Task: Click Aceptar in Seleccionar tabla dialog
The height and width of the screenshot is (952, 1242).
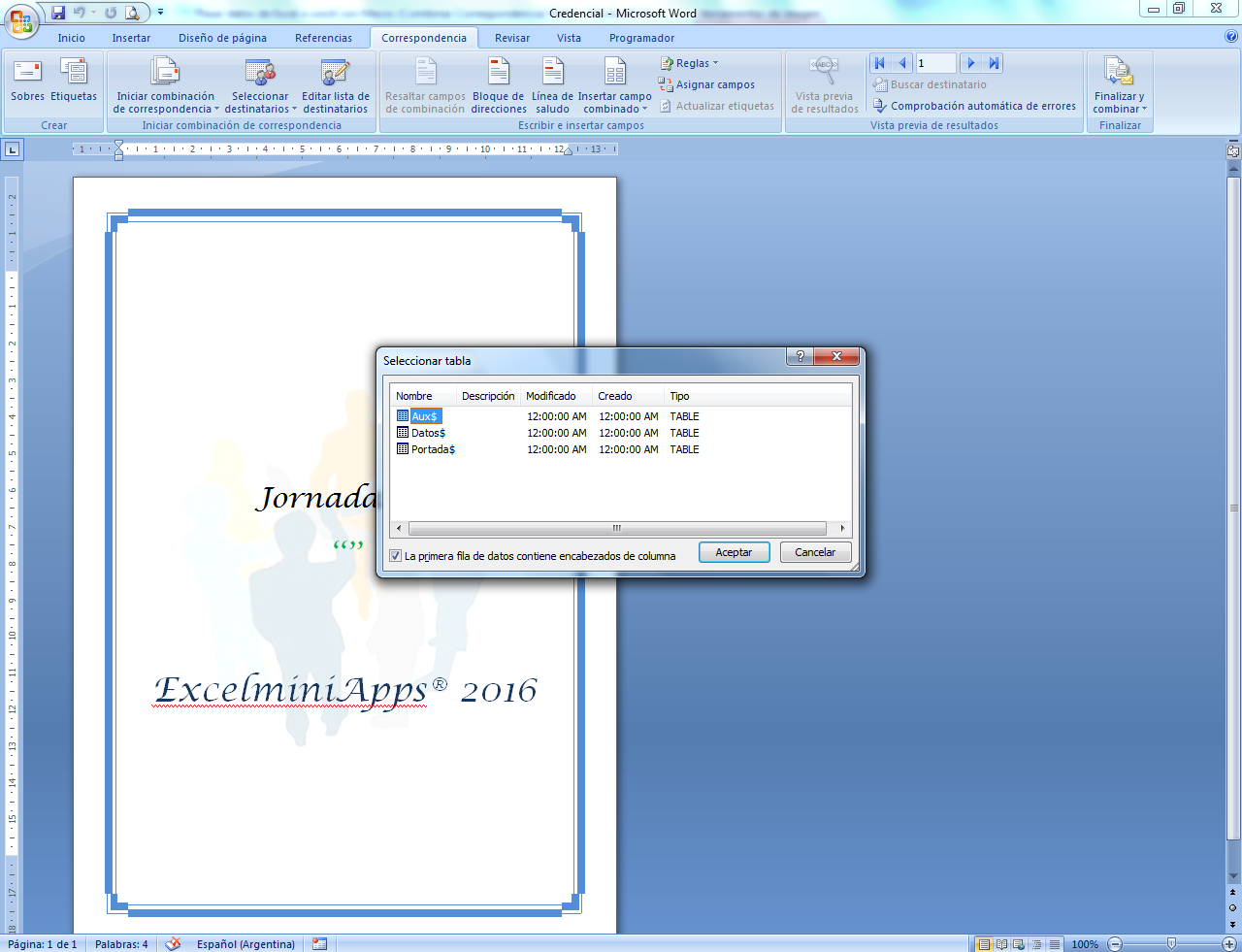Action: [734, 552]
